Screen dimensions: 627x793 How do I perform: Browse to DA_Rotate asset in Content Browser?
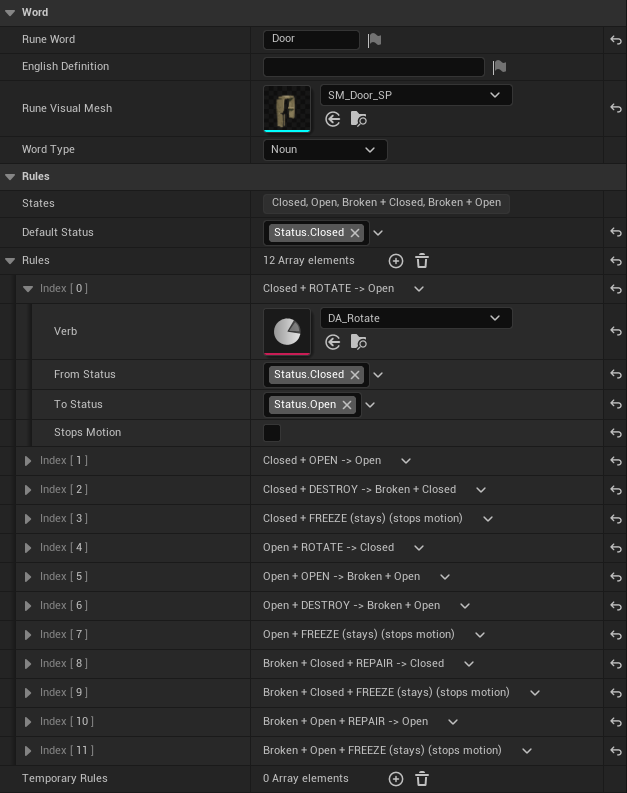point(359,342)
